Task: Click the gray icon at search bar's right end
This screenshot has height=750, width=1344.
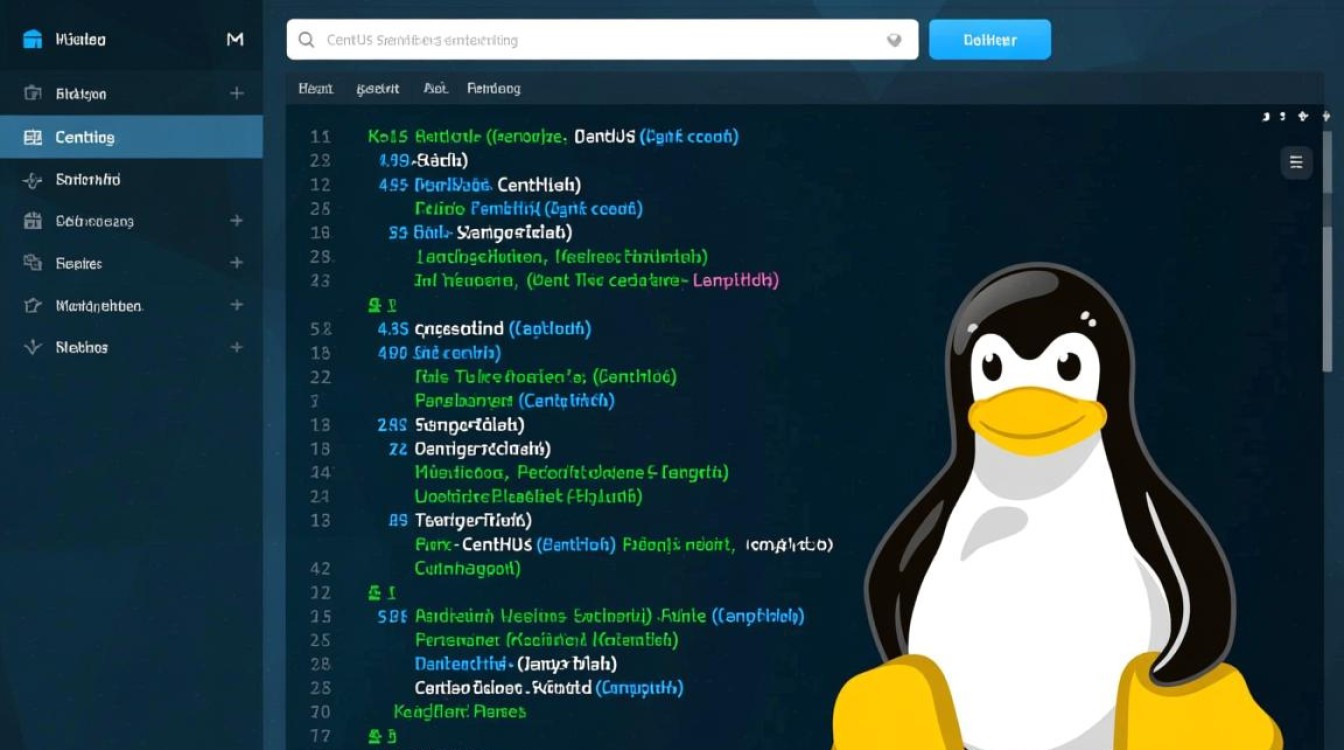Action: click(x=894, y=40)
